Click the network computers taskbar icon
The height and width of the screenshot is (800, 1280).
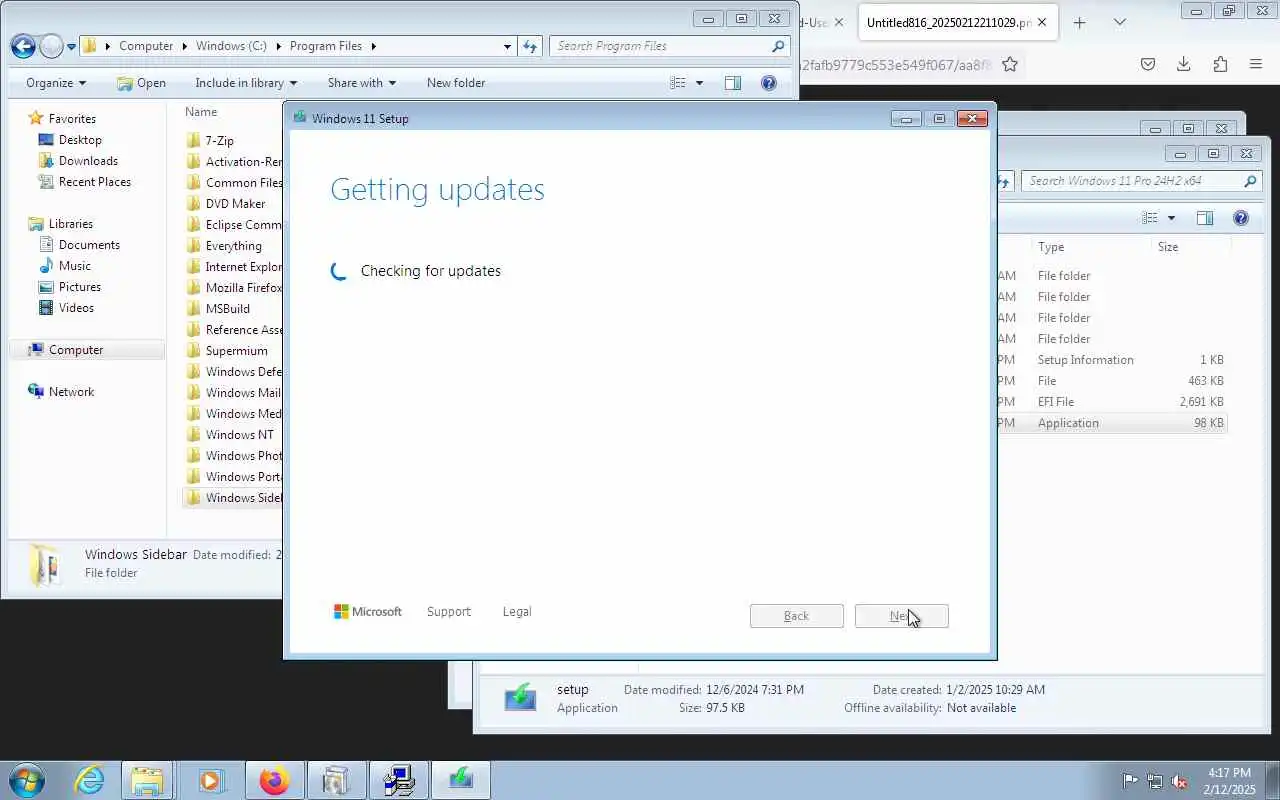[399, 780]
